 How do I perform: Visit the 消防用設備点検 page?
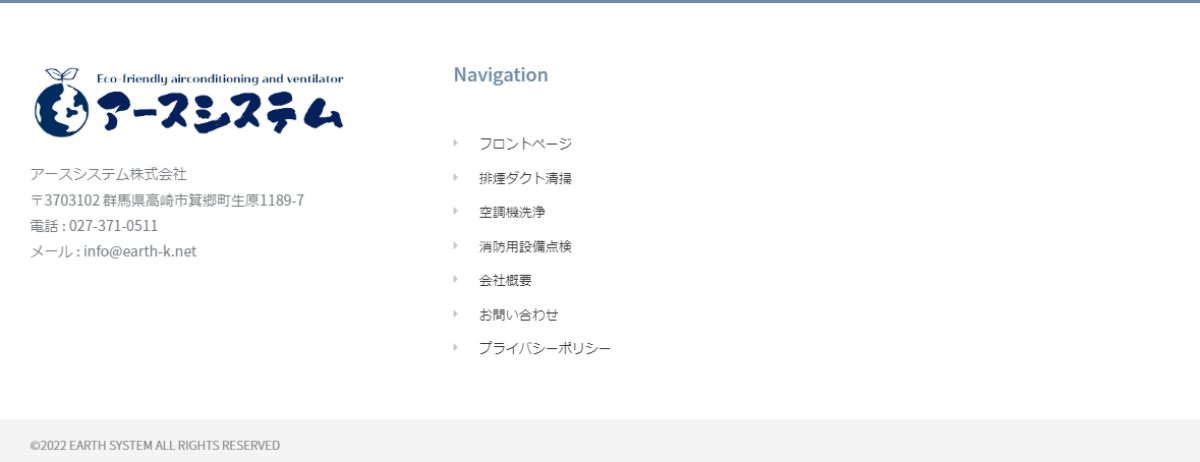click(525, 246)
